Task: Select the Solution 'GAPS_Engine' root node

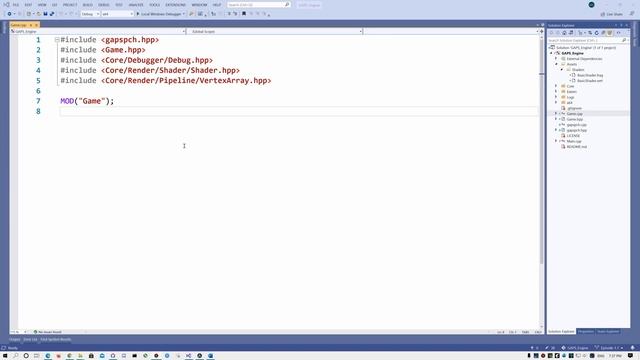Action: click(x=585, y=48)
